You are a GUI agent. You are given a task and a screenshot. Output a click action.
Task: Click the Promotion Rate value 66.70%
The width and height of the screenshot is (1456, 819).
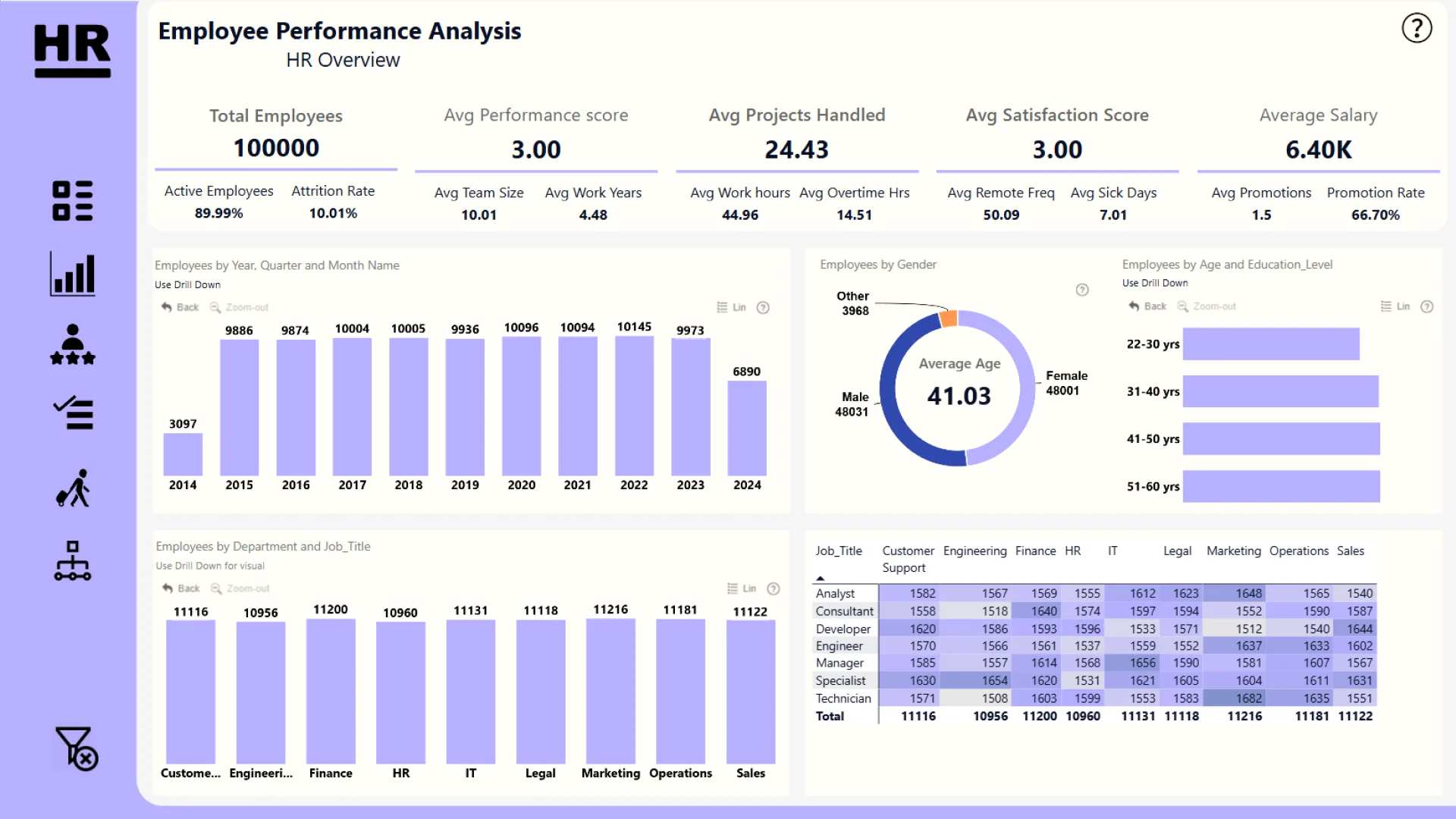(x=1376, y=215)
